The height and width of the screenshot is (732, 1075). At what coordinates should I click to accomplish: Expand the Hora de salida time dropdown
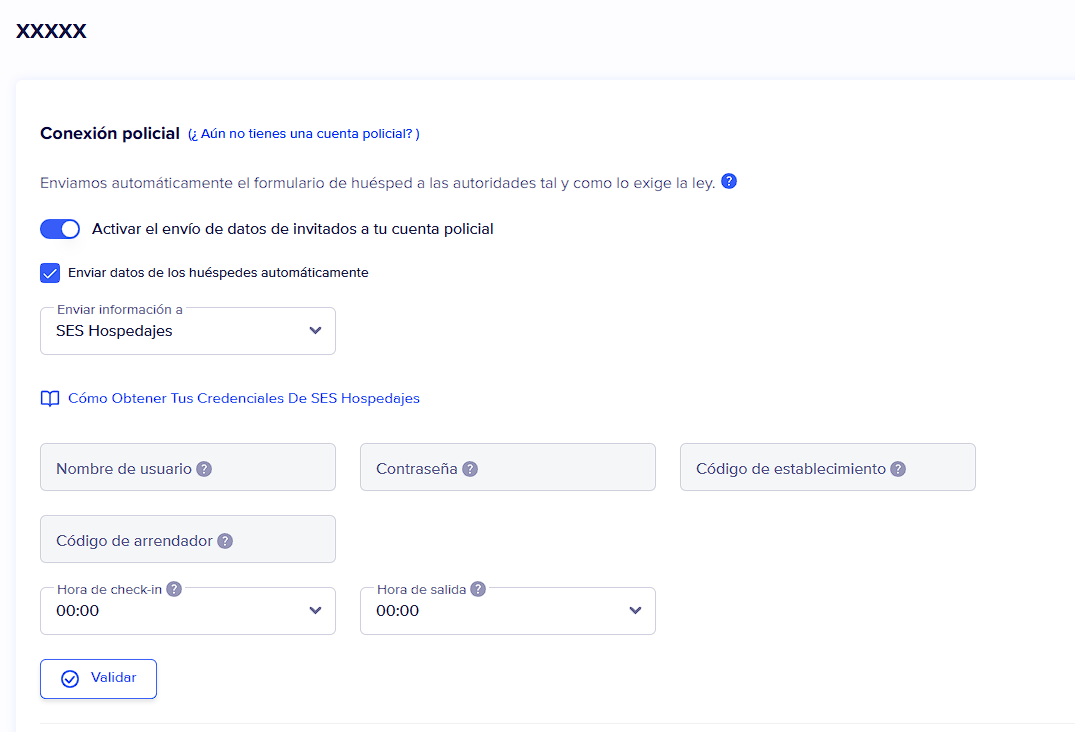(508, 611)
